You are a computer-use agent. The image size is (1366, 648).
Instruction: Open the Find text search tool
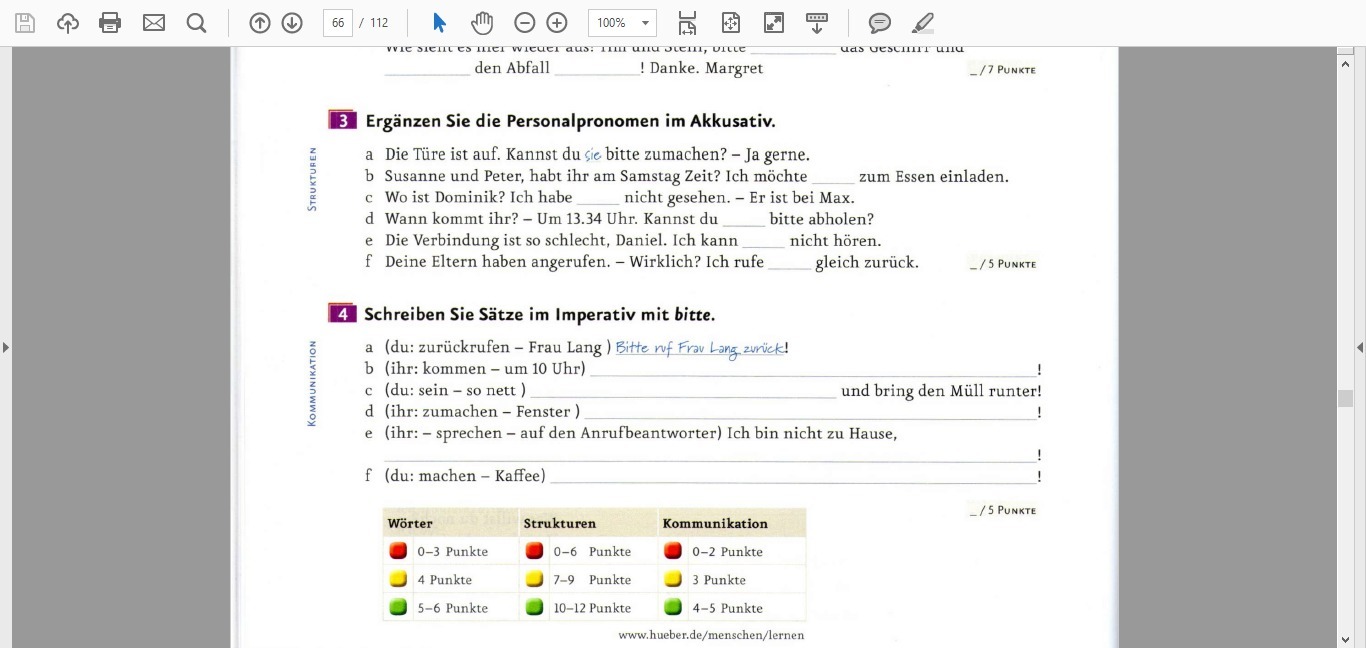coord(196,23)
